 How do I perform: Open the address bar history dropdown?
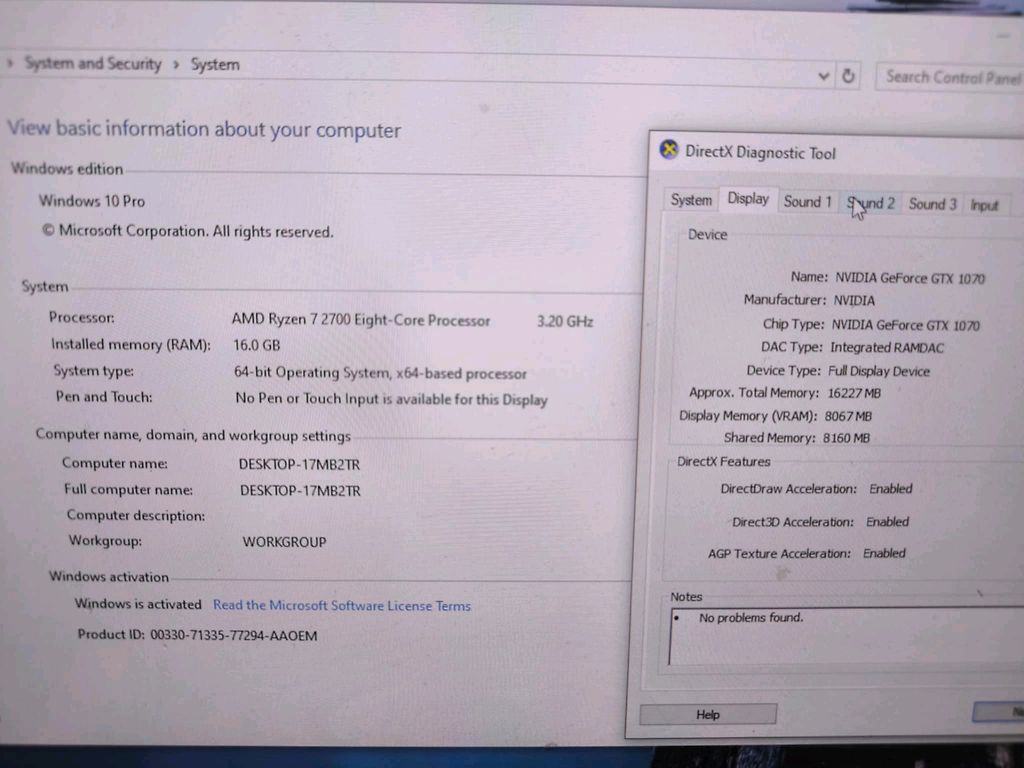click(x=824, y=76)
